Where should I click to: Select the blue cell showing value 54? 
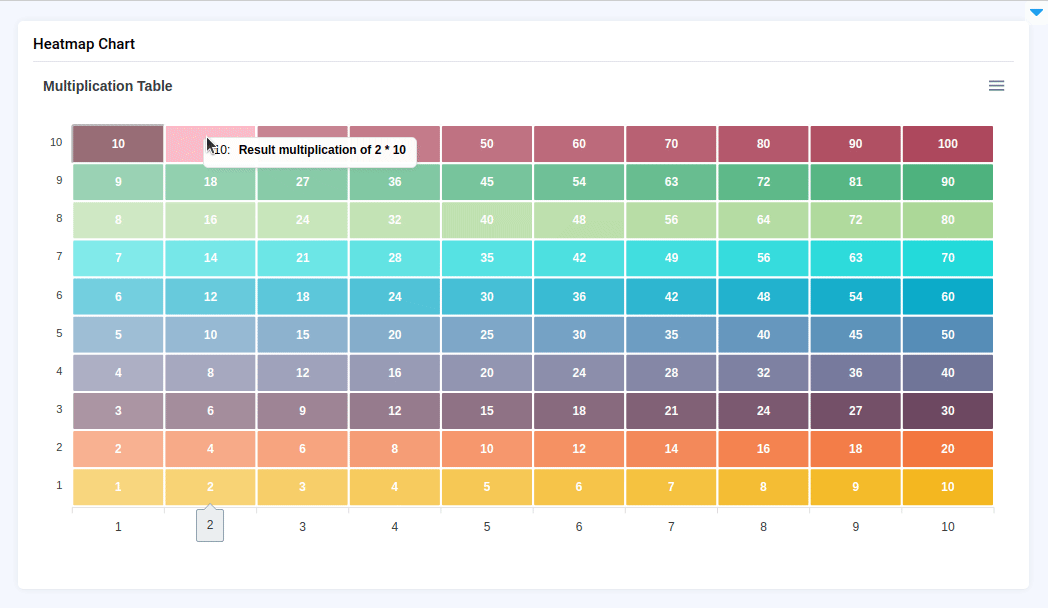(855, 297)
